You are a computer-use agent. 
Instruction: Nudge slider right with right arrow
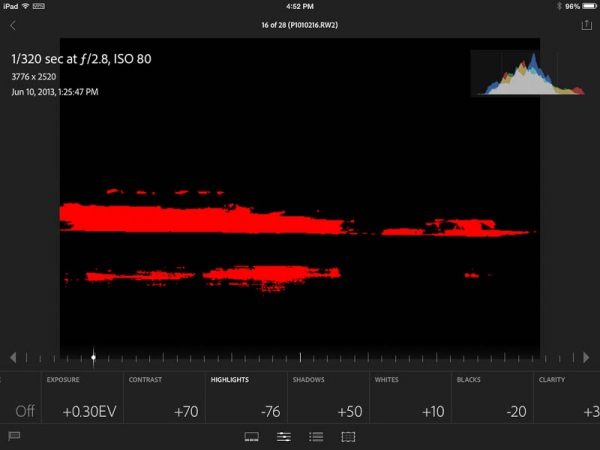[587, 357]
